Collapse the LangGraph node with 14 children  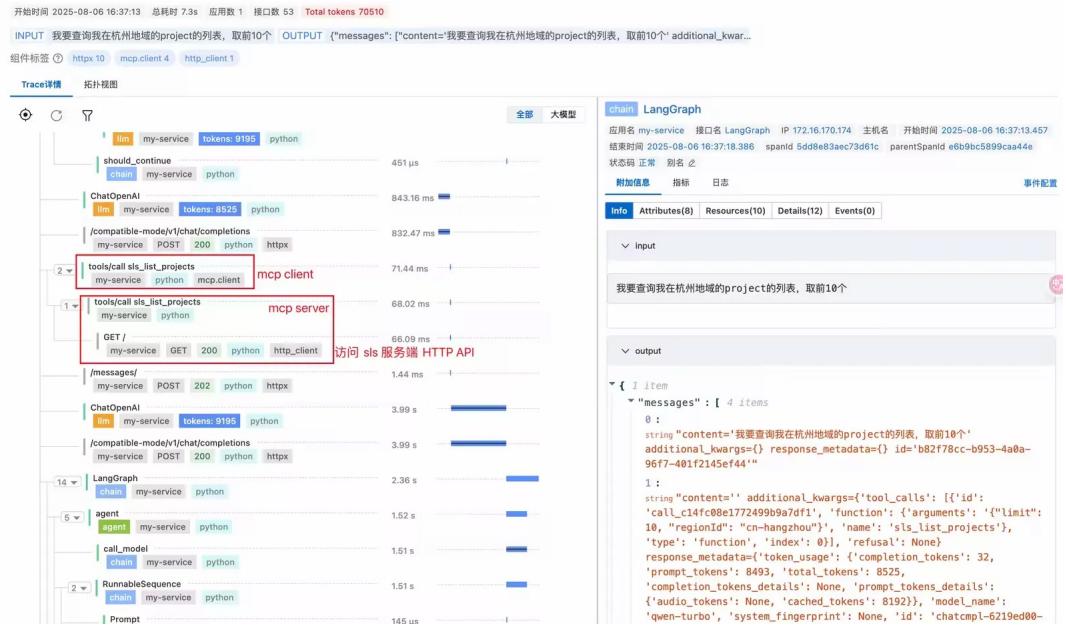pos(66,482)
